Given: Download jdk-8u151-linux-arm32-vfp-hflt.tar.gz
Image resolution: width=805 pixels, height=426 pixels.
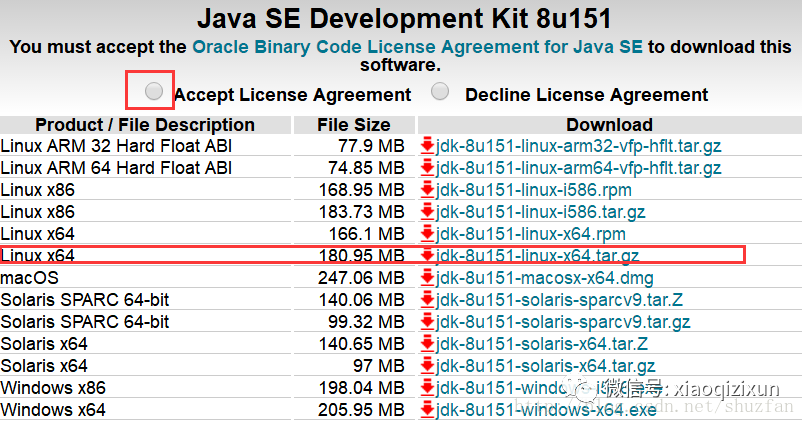Looking at the screenshot, I should pos(579,146).
